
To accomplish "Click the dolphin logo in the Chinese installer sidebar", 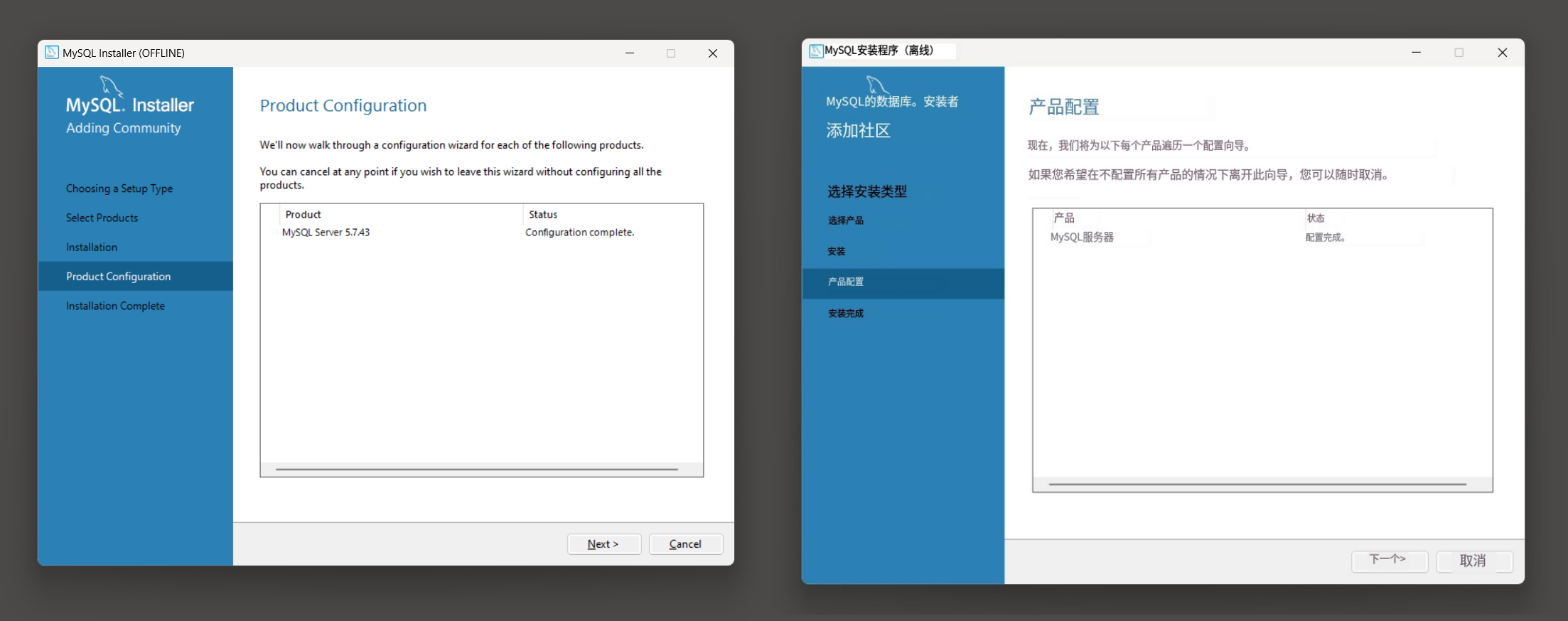I will coord(877,85).
